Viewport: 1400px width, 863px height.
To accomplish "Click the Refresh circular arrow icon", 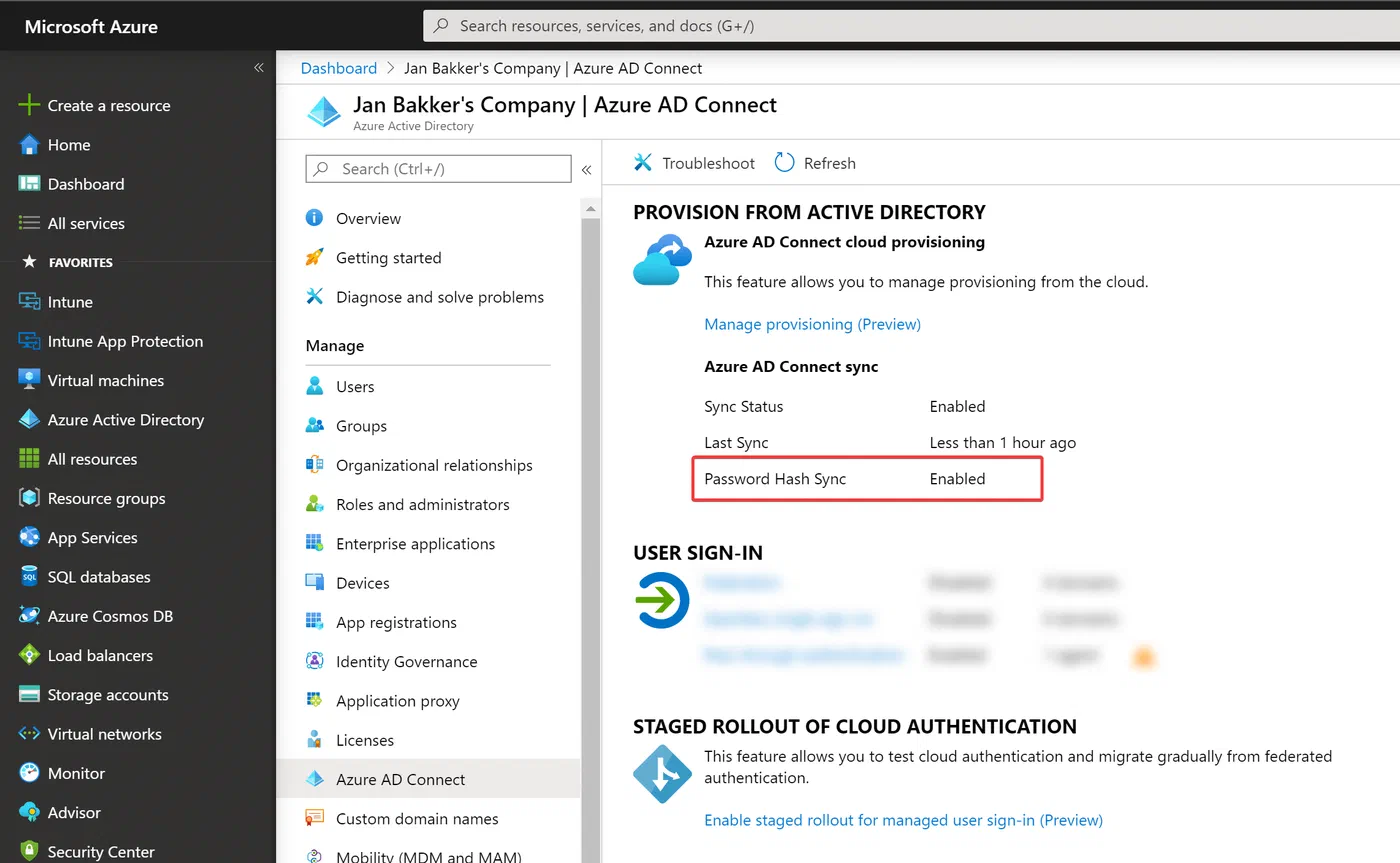I will (785, 163).
